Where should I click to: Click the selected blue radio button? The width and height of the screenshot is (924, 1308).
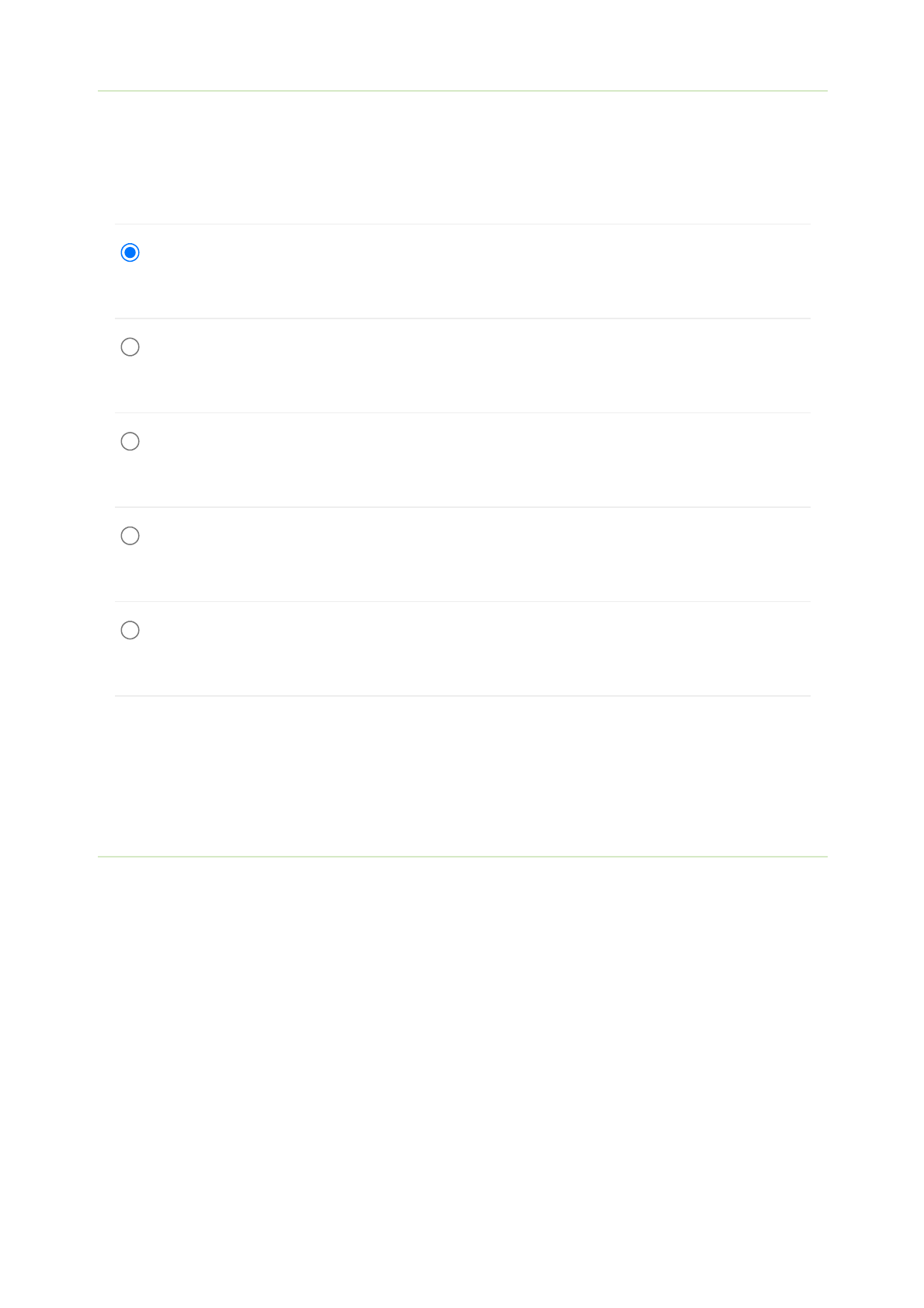pyautogui.click(x=130, y=252)
